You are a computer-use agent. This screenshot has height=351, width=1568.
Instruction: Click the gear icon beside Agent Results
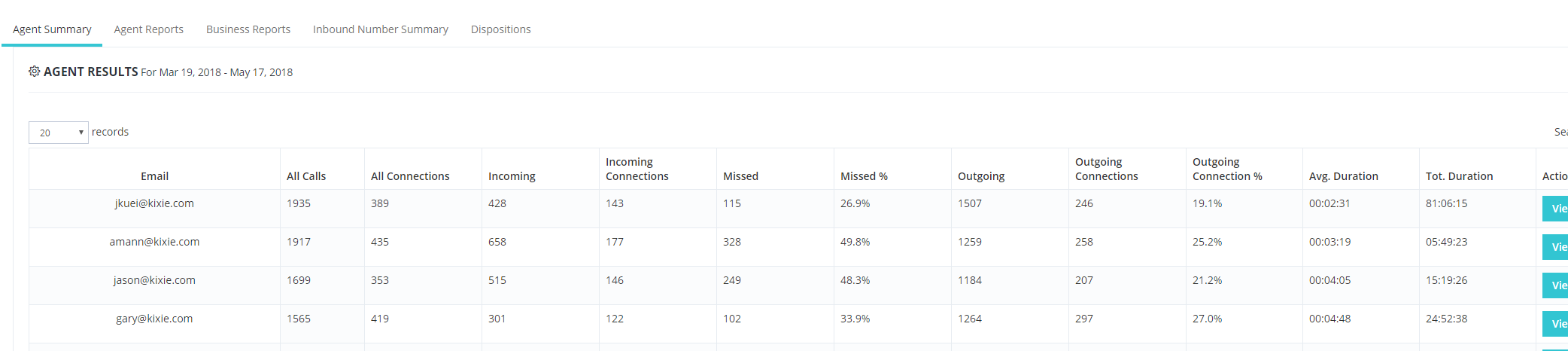pyautogui.click(x=34, y=72)
